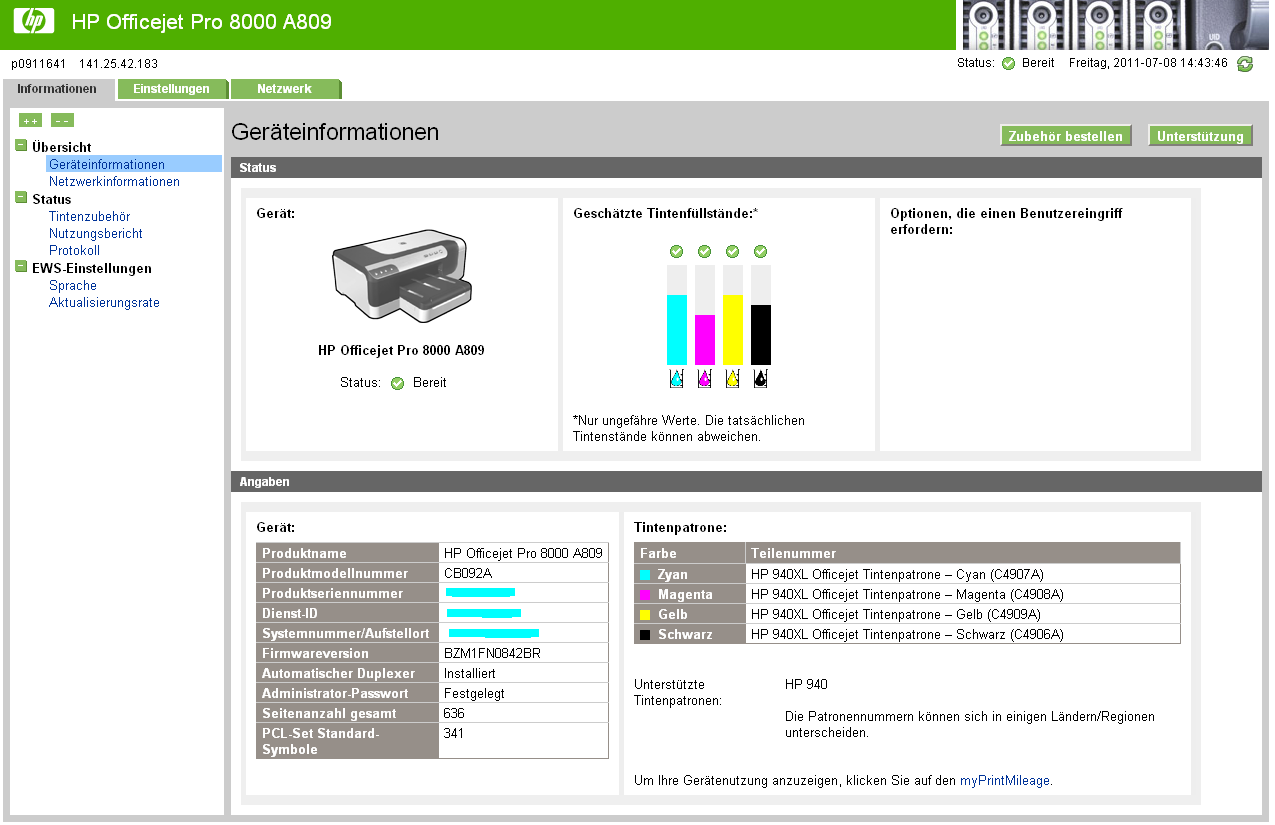Click the printer status lights image in header
Image resolution: width=1275 pixels, height=825 pixels.
click(1116, 25)
